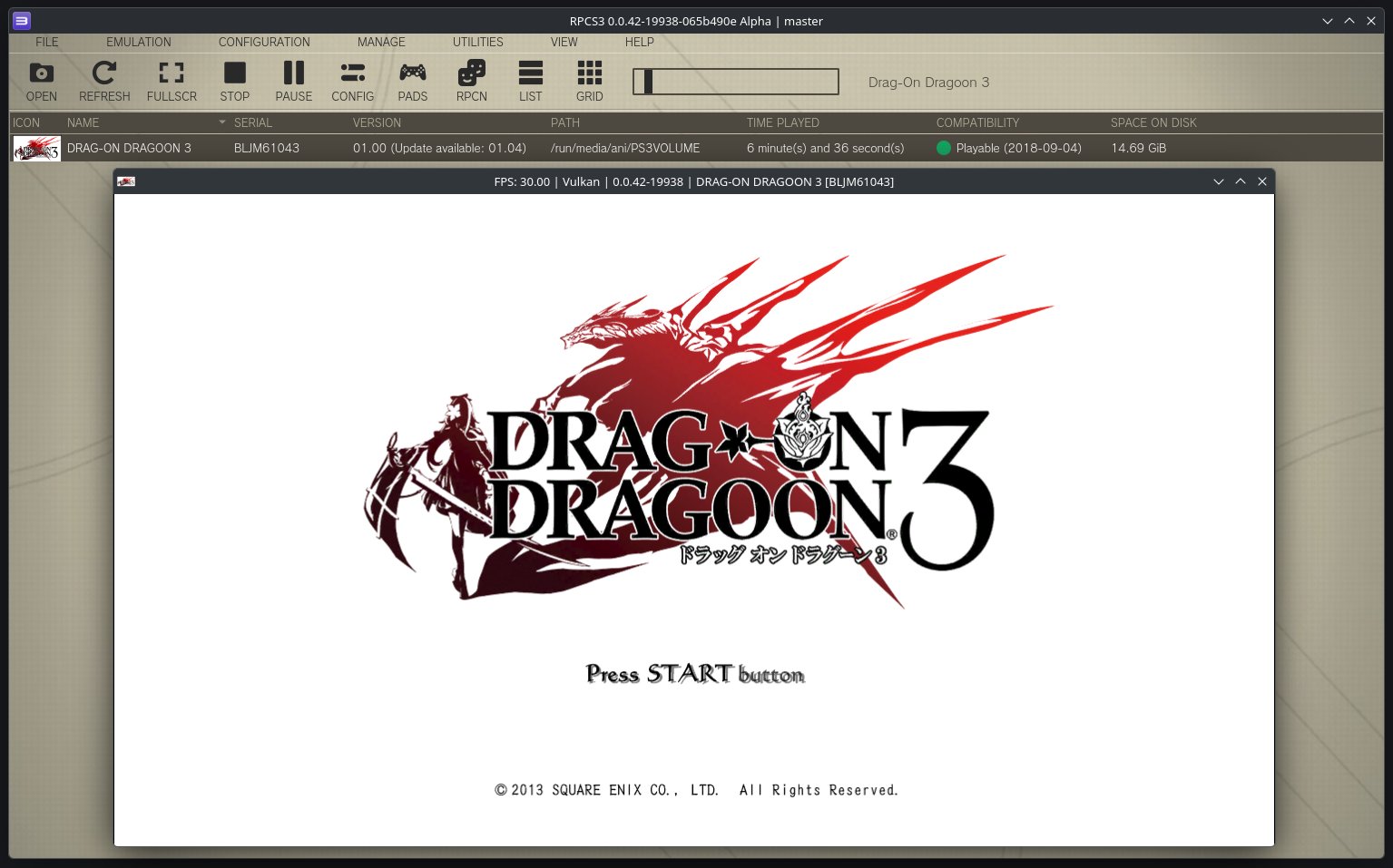Adjust the icon size slider in toolbar

[x=736, y=82]
